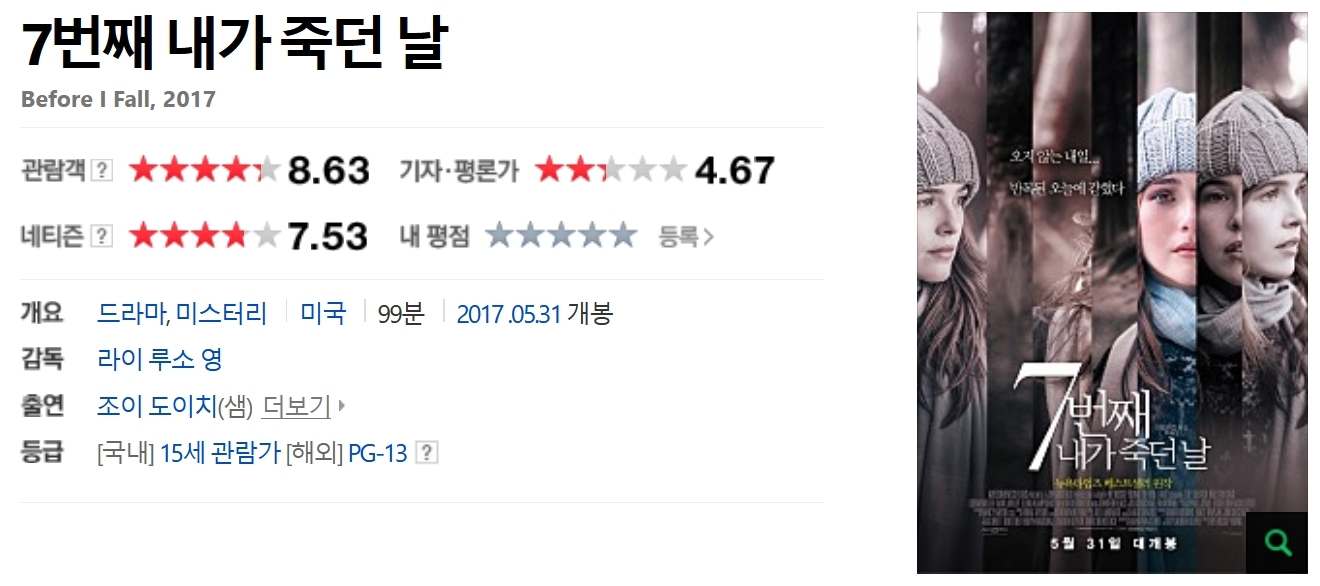Click the critics star rating 4.67

pos(611,170)
